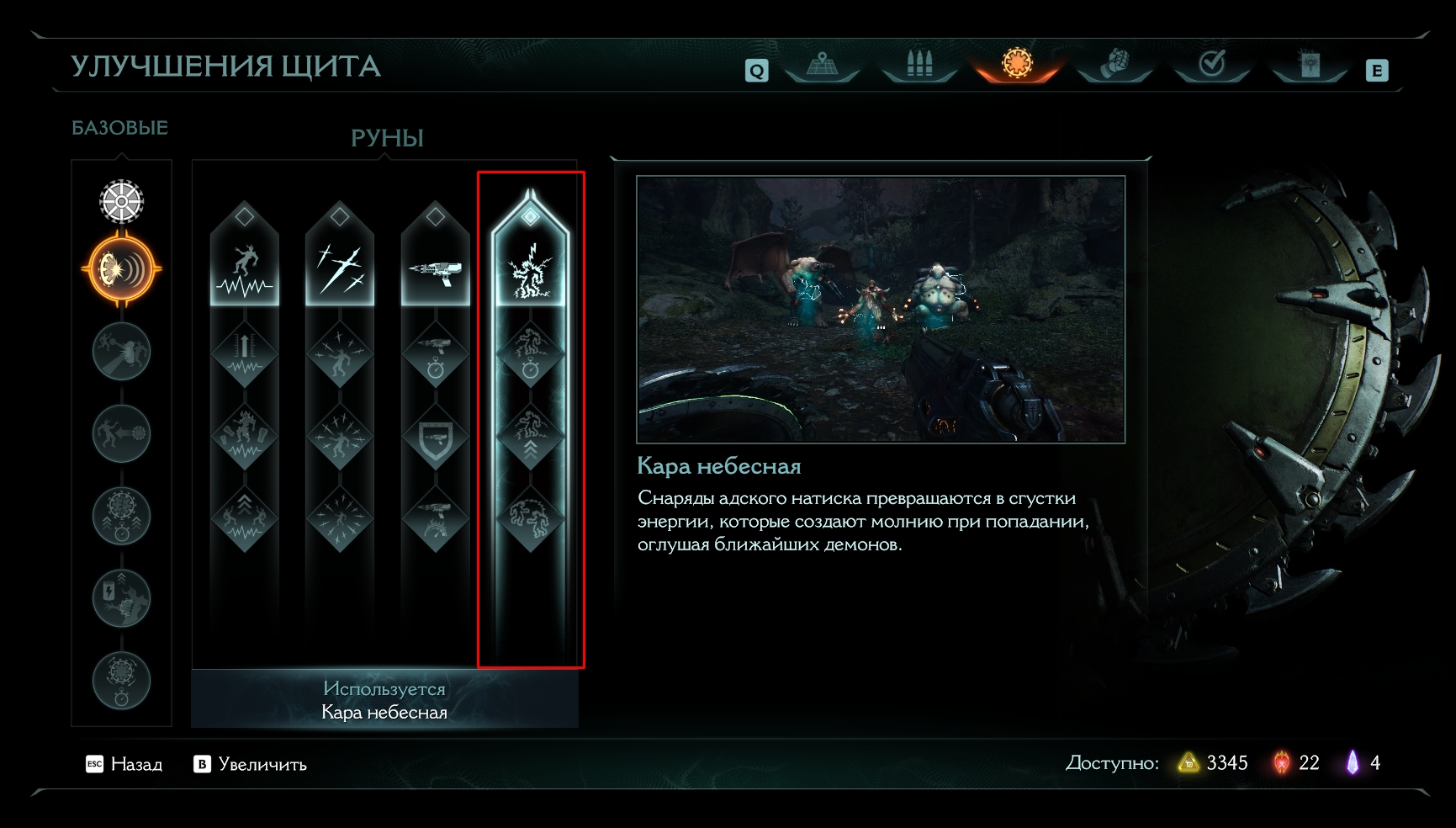This screenshot has height=828, width=1456.
Task: Open the checkmark challenges tab icon
Action: tap(1212, 64)
